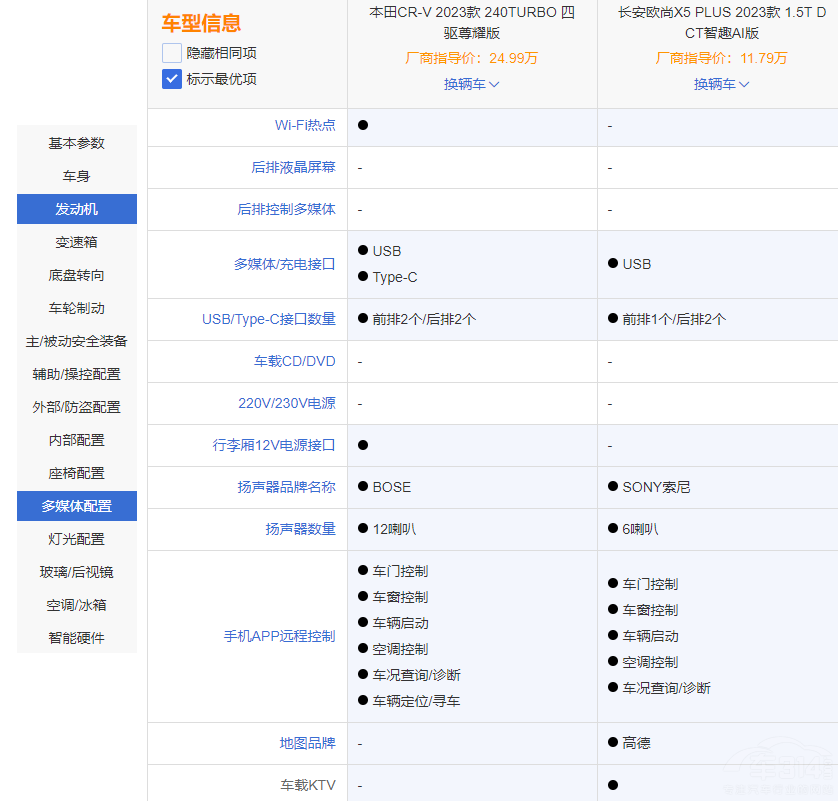Open 换辆车 dropdown for 本田CR-V
The image size is (838, 801).
coord(471,84)
